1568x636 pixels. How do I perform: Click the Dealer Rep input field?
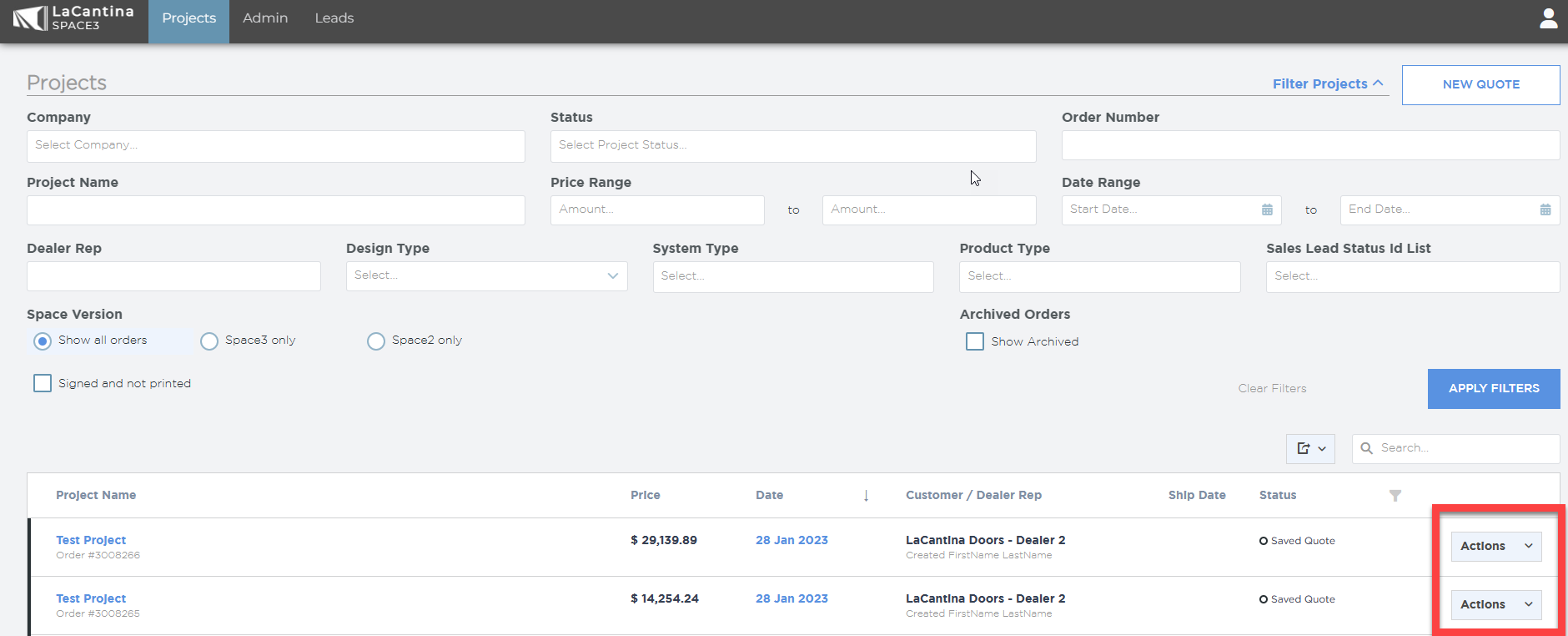pos(173,276)
